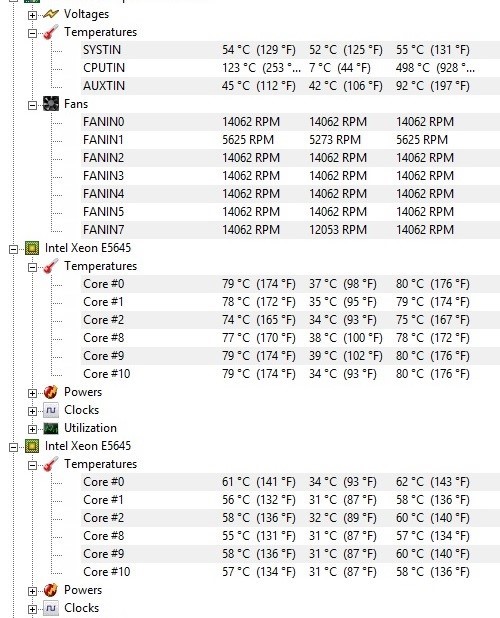Expand the Utilization node

click(32, 429)
